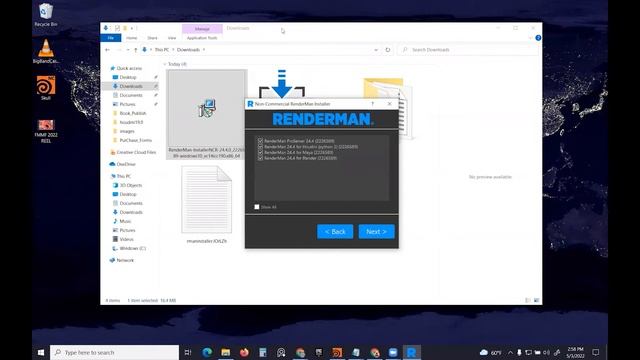Screen dimensions: 640x360
Task: Open Houdini from taskbar
Action: (x=337, y=352)
